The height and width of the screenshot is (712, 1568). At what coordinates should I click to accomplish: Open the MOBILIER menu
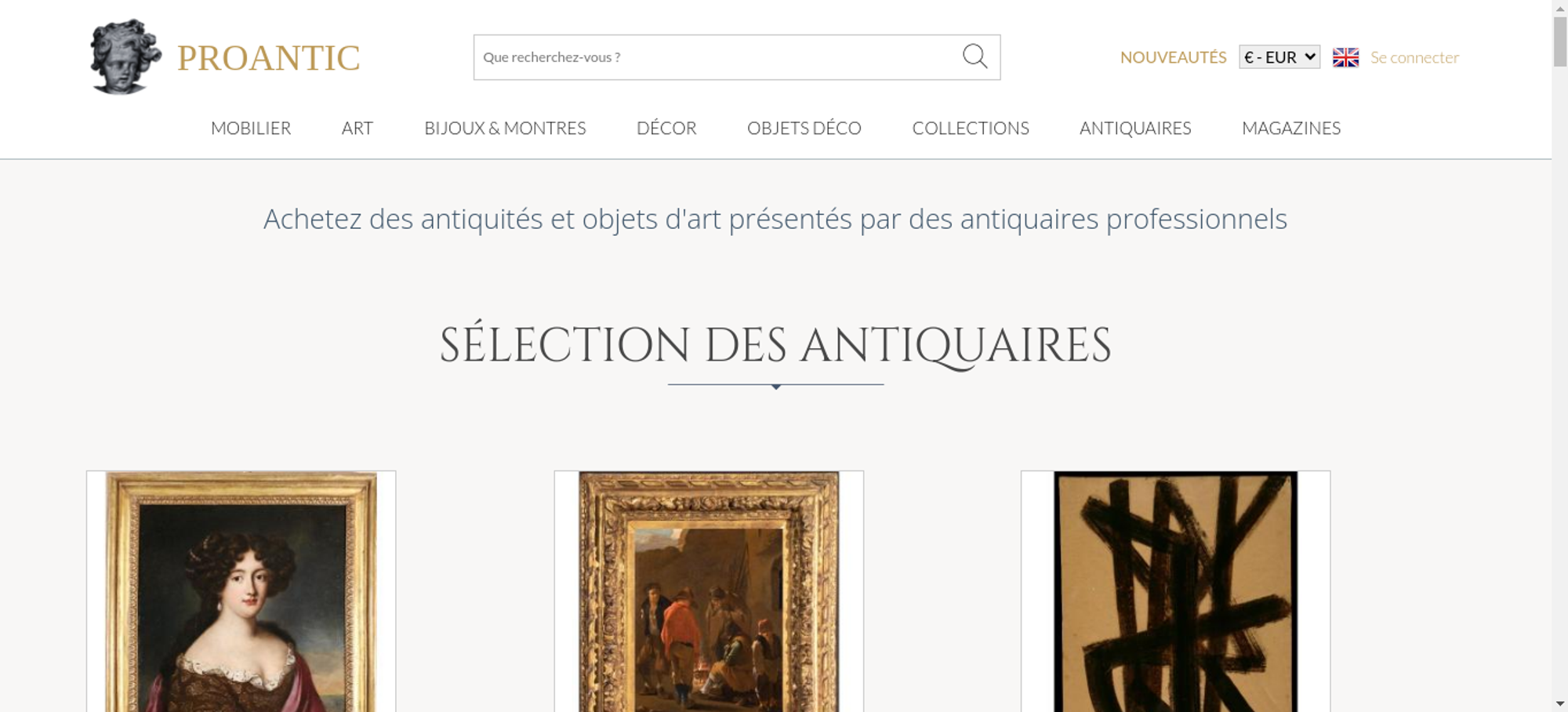pos(251,128)
